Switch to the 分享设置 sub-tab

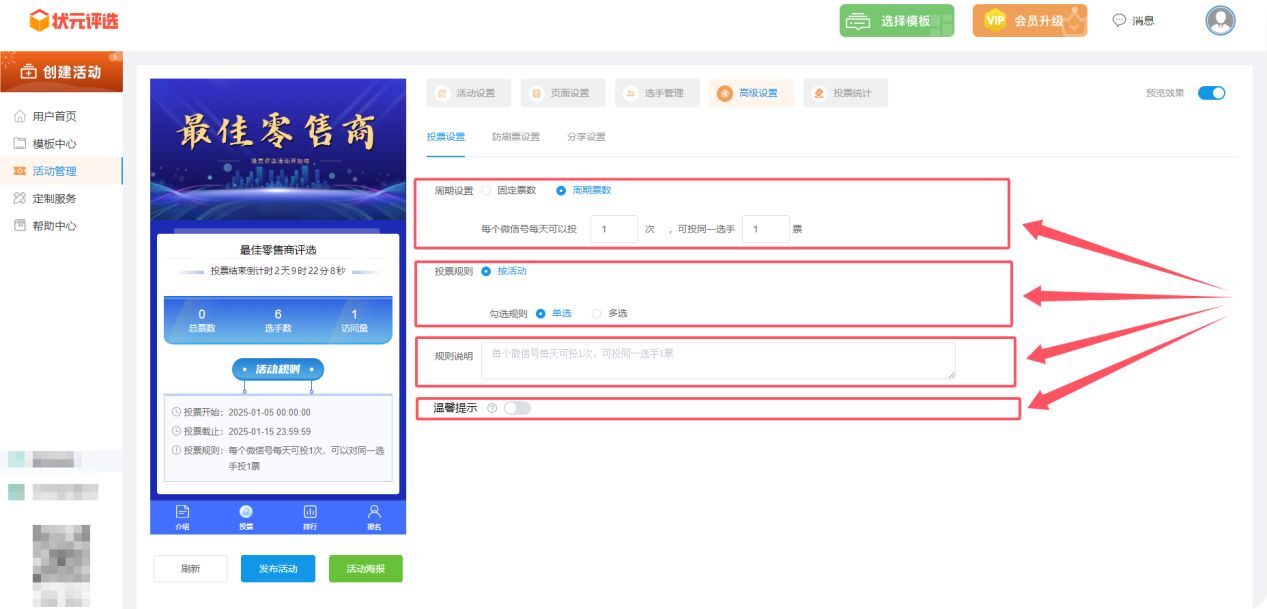click(586, 137)
